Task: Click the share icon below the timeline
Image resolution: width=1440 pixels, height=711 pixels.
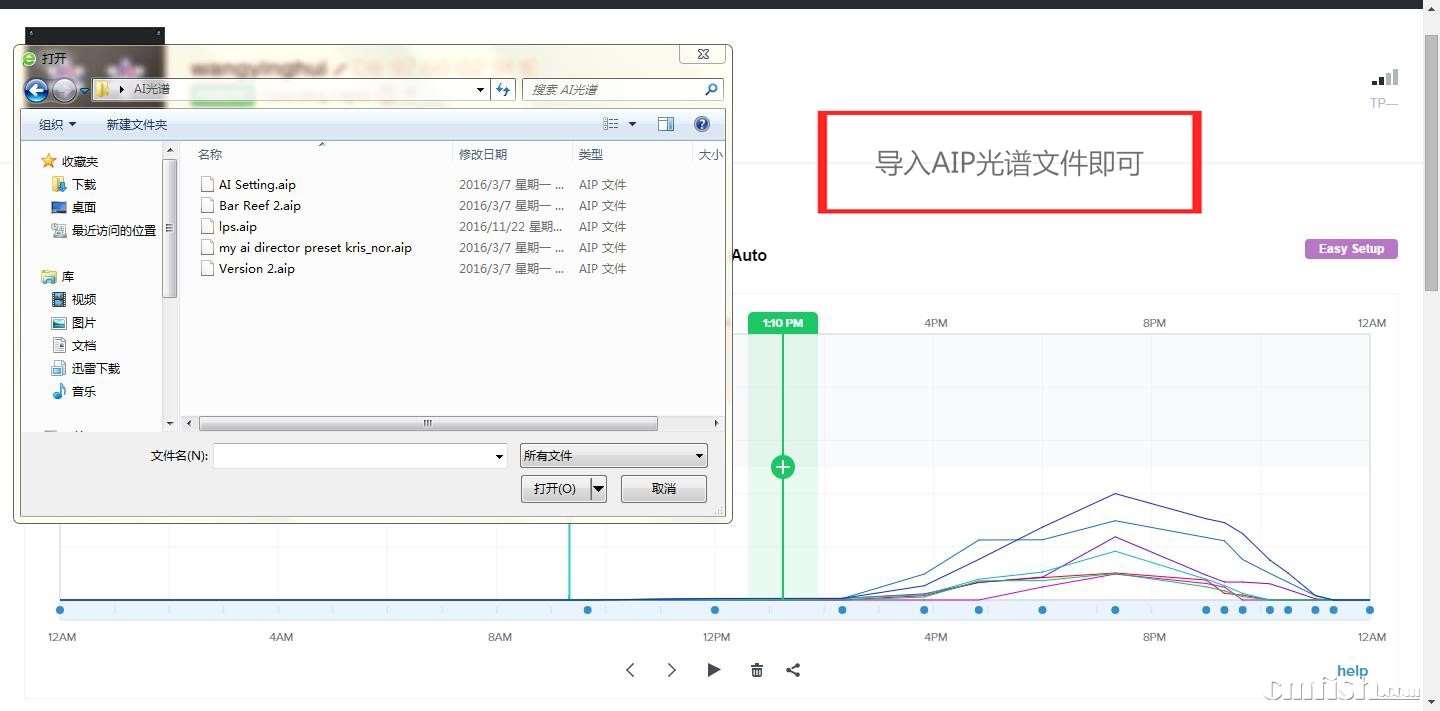Action: tap(793, 670)
